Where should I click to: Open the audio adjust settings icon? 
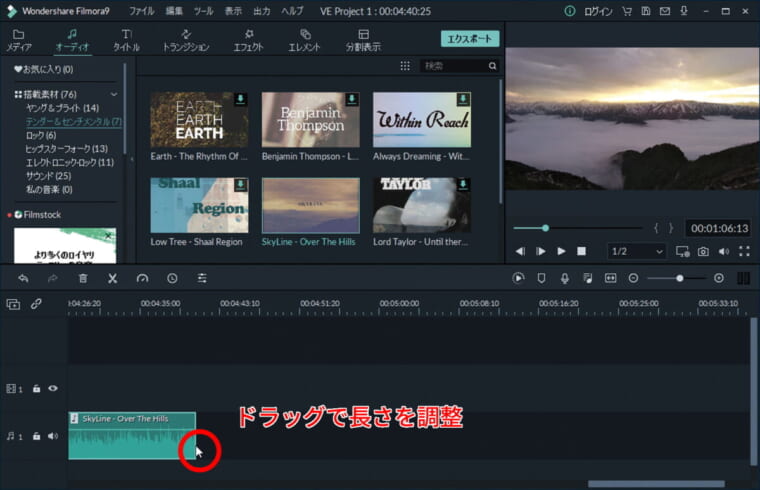point(202,278)
